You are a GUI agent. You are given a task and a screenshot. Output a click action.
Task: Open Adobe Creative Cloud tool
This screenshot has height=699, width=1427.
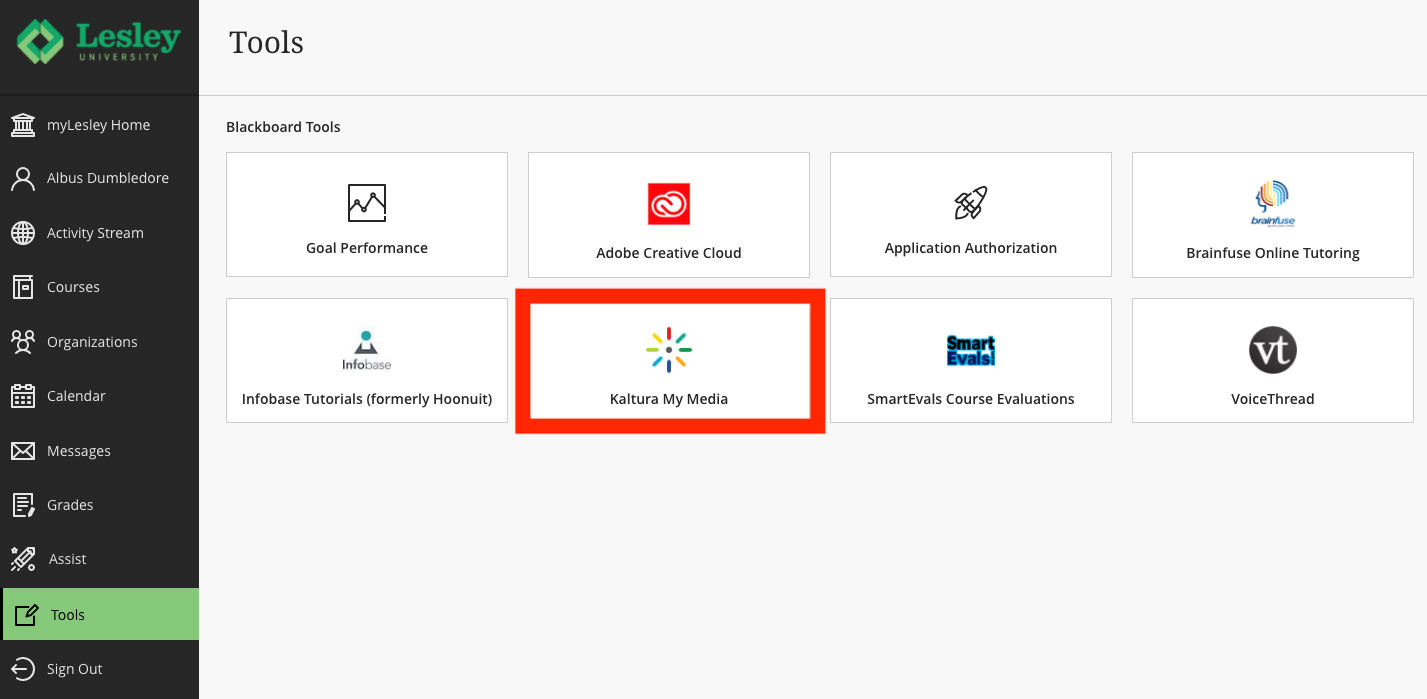(669, 215)
